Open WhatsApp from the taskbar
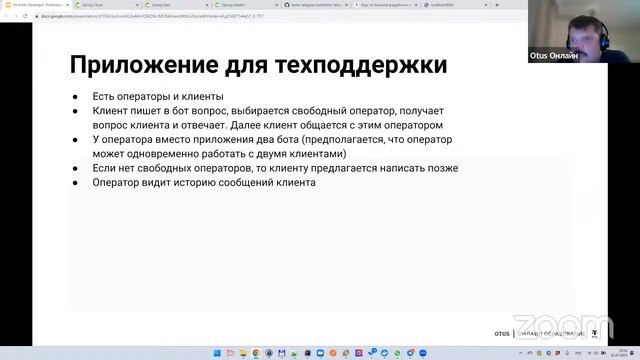Image resolution: width=640 pixels, height=360 pixels. click(397, 353)
